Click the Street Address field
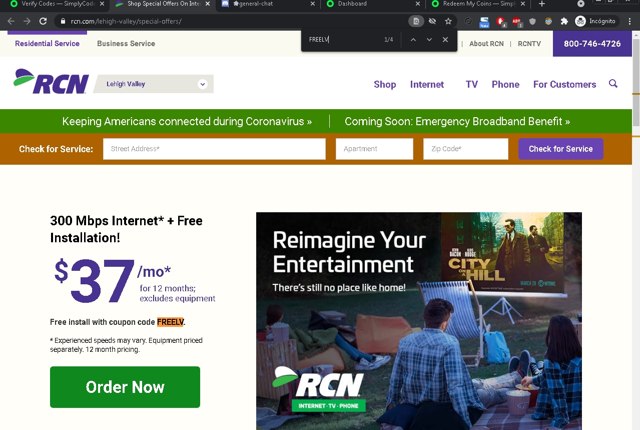640x430 pixels. 214,149
